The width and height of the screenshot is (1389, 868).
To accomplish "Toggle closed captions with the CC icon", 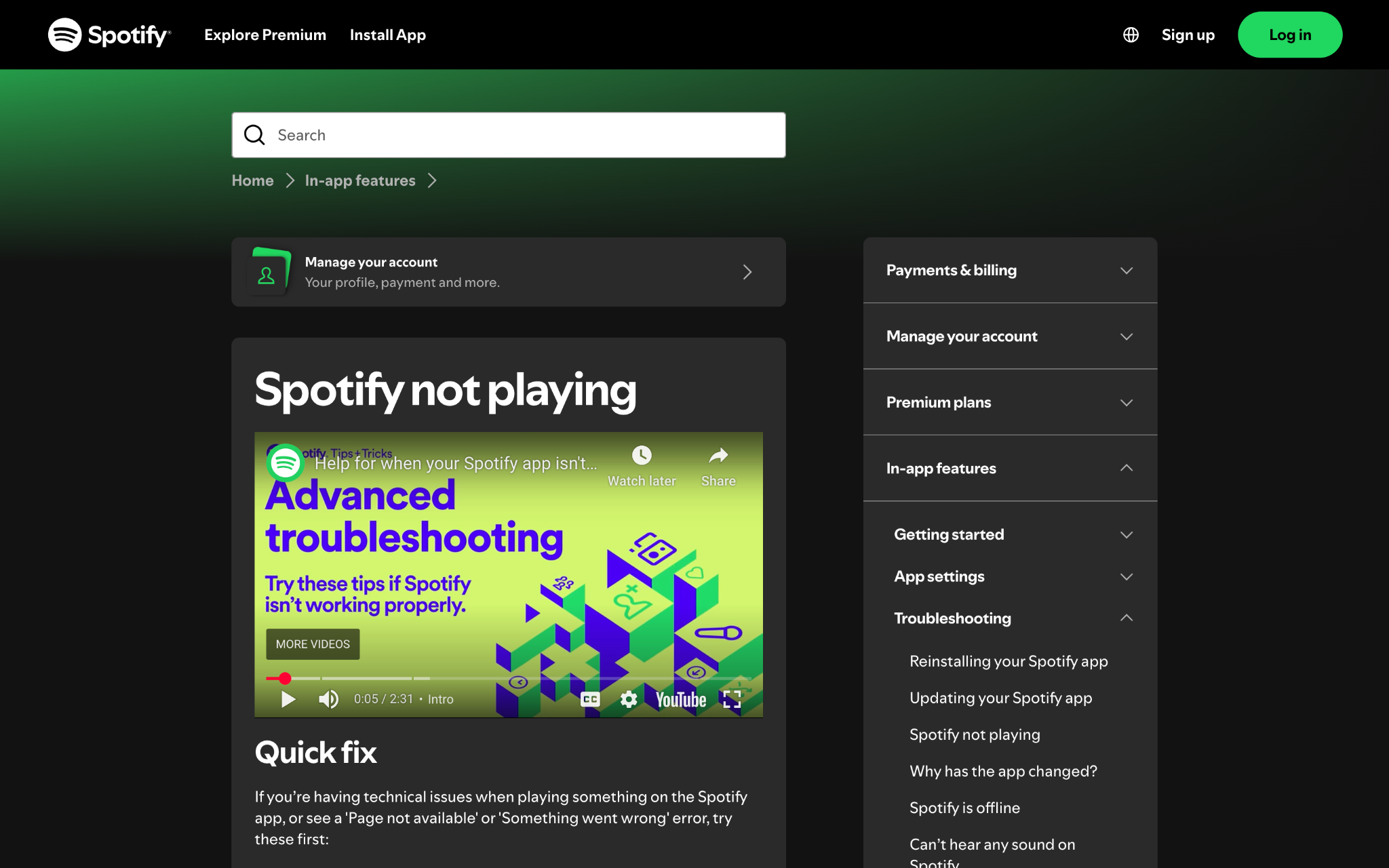I will pos(590,699).
